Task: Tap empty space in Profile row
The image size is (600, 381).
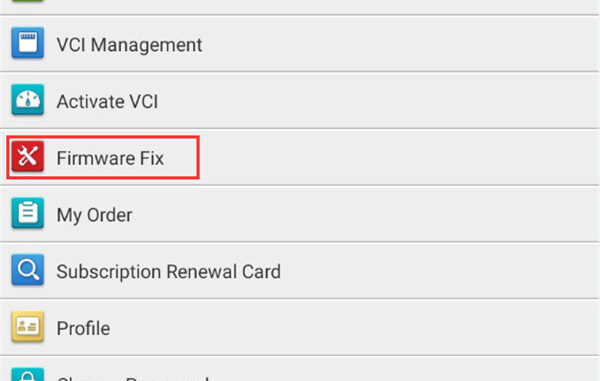Action: click(x=352, y=327)
